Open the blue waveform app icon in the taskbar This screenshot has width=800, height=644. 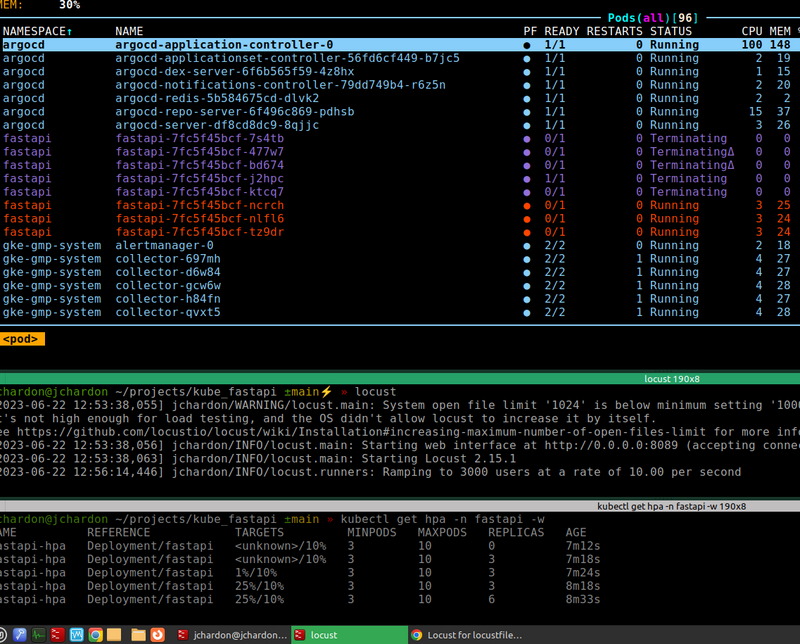click(77, 634)
